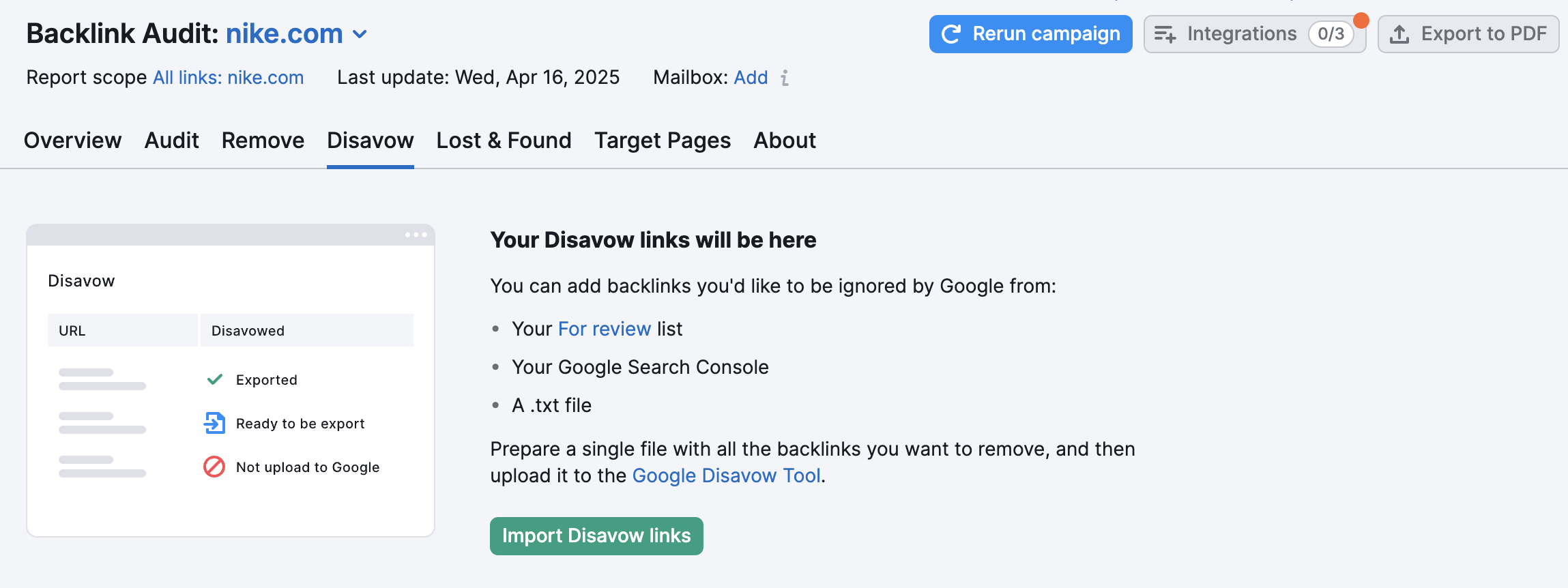Open Integrations 0/3 panel
Screen dimensions: 1568x588
[1254, 34]
